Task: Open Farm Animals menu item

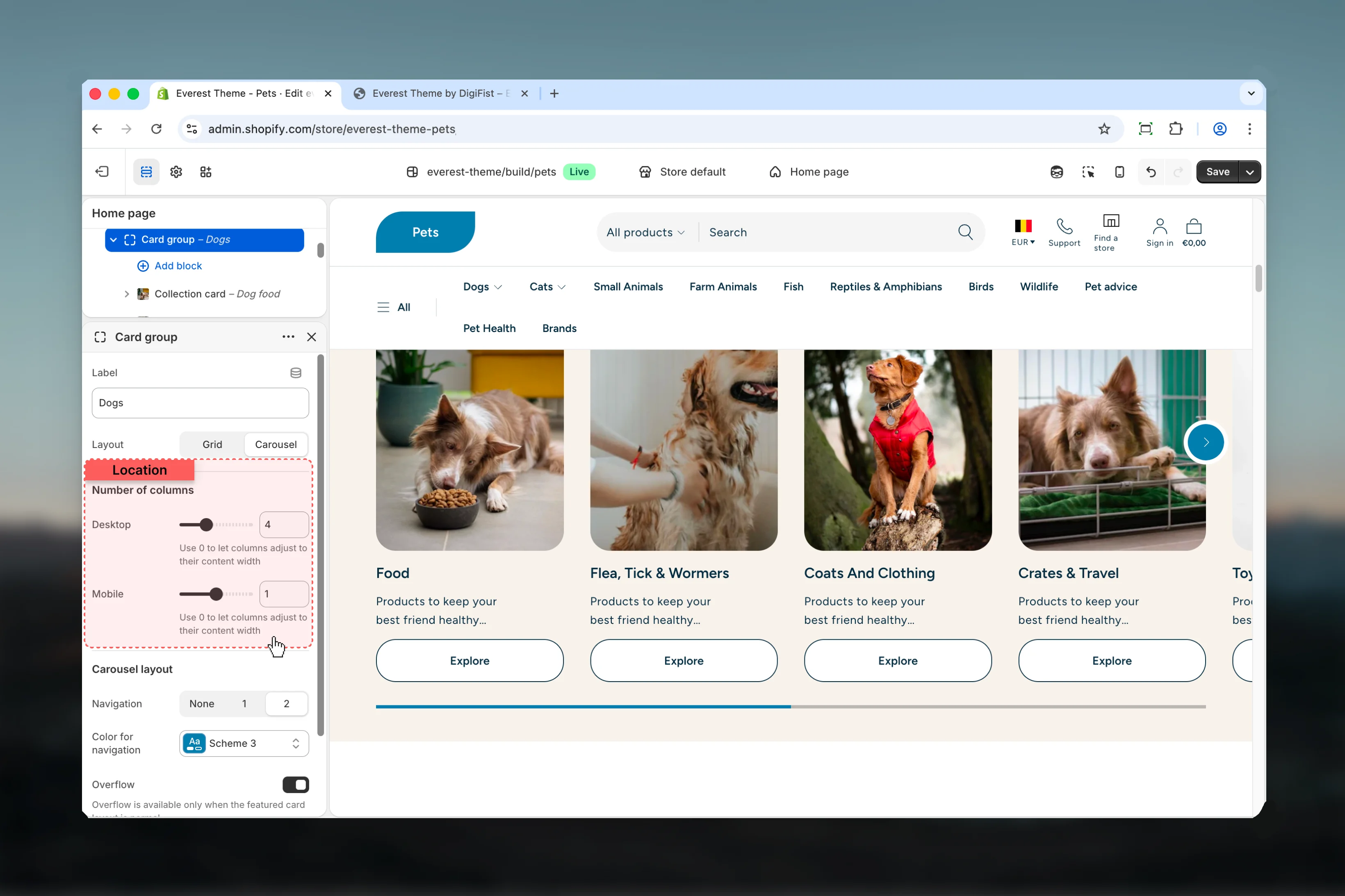Action: coord(723,286)
